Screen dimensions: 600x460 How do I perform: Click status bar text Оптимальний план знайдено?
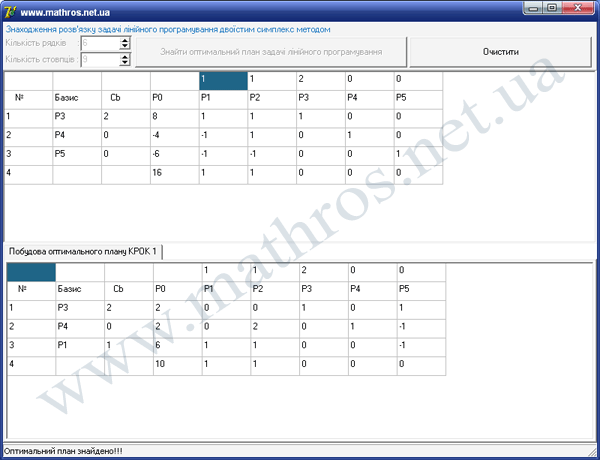click(x=63, y=451)
